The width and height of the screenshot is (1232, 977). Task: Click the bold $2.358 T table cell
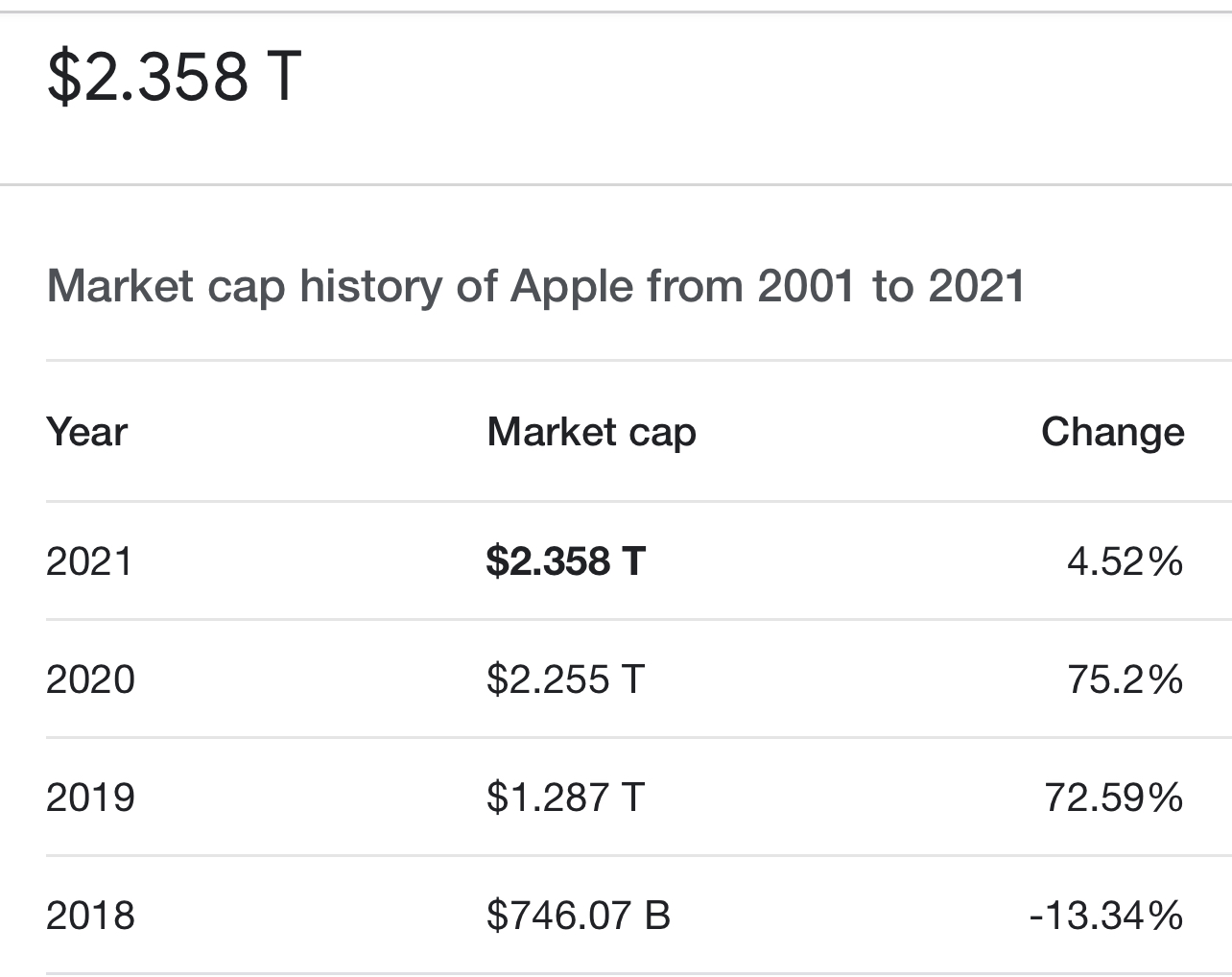(x=566, y=561)
